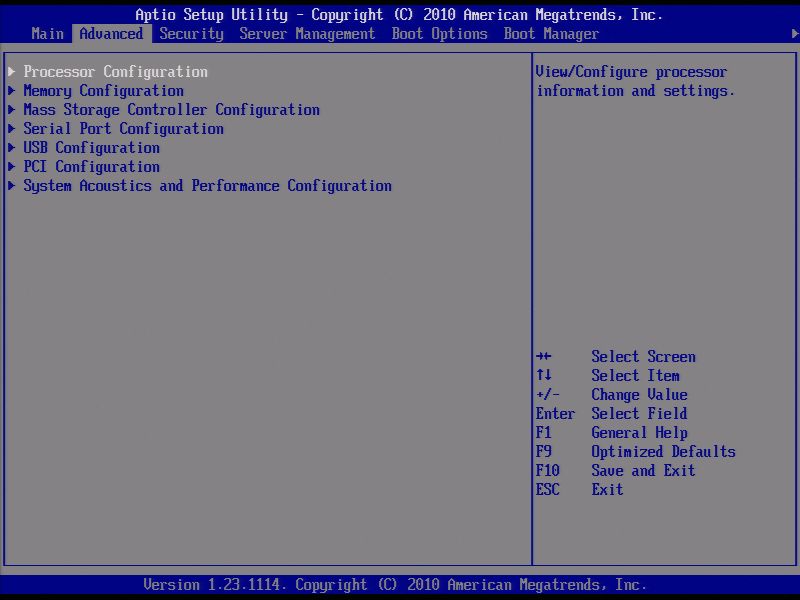
Task: Select PCI Configuration
Action: 91,166
